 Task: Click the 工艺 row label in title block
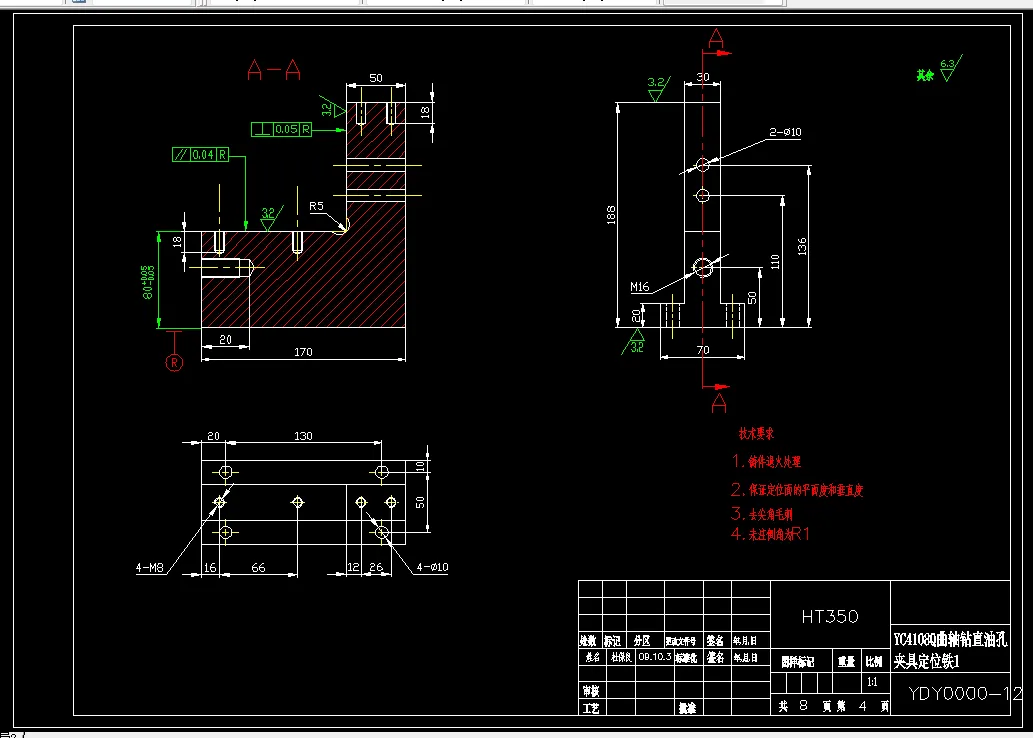point(590,708)
